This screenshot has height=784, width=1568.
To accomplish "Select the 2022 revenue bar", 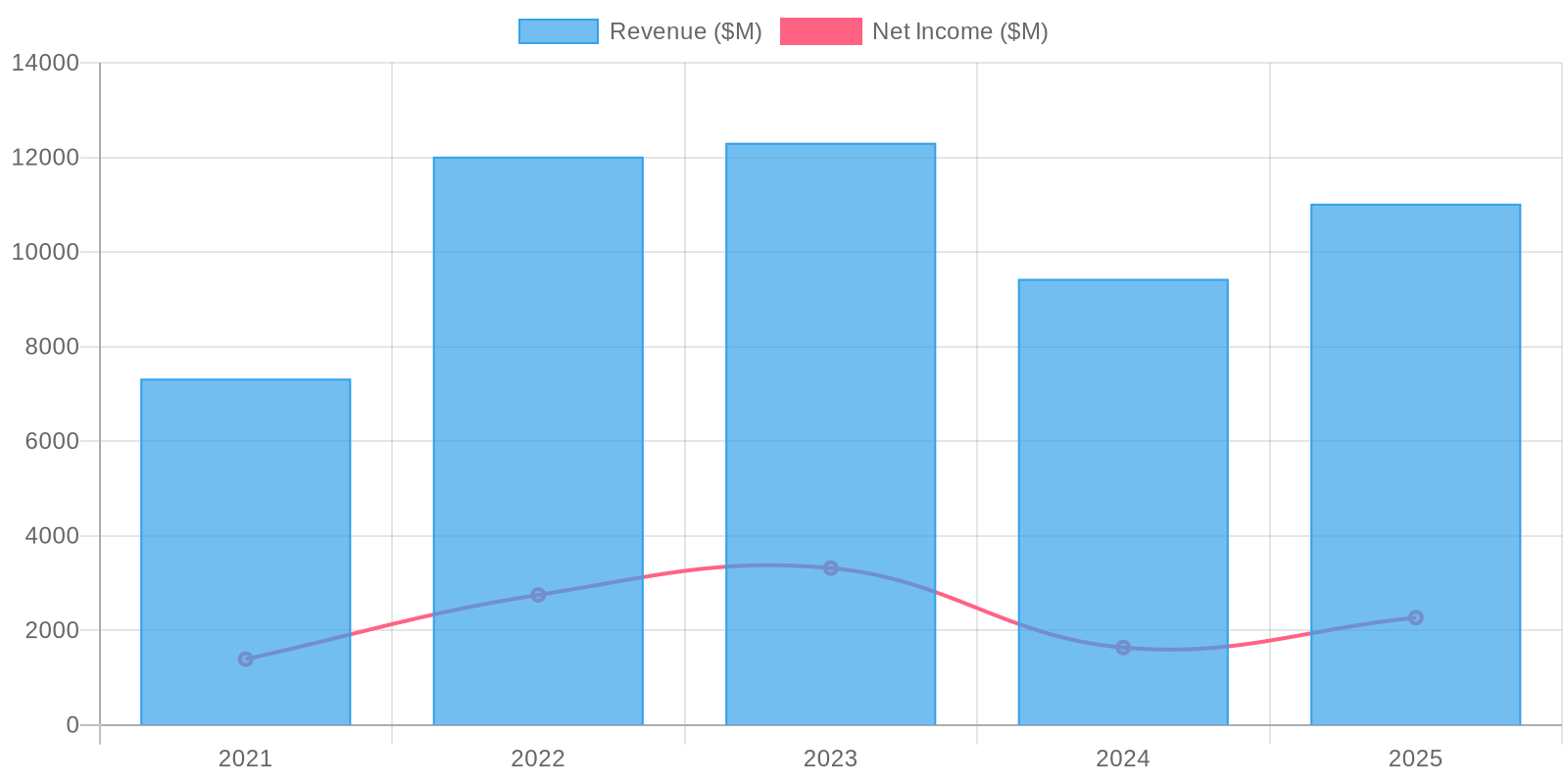I will [x=538, y=392].
